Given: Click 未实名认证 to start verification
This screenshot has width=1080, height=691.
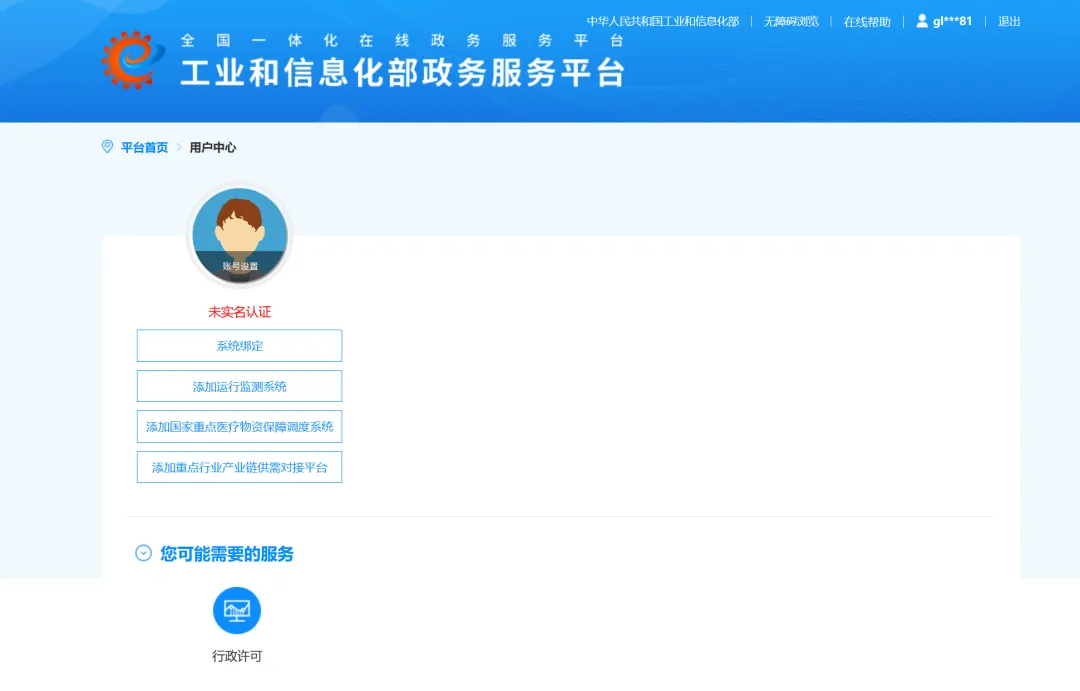Looking at the screenshot, I should pos(239,311).
